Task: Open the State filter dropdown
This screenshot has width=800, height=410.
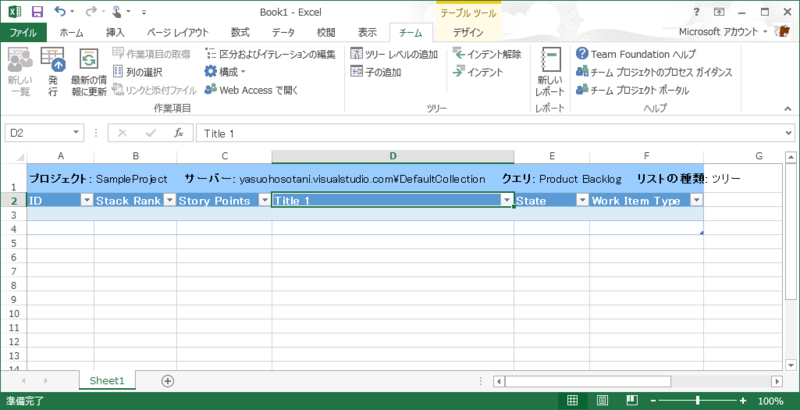Action: (582, 200)
